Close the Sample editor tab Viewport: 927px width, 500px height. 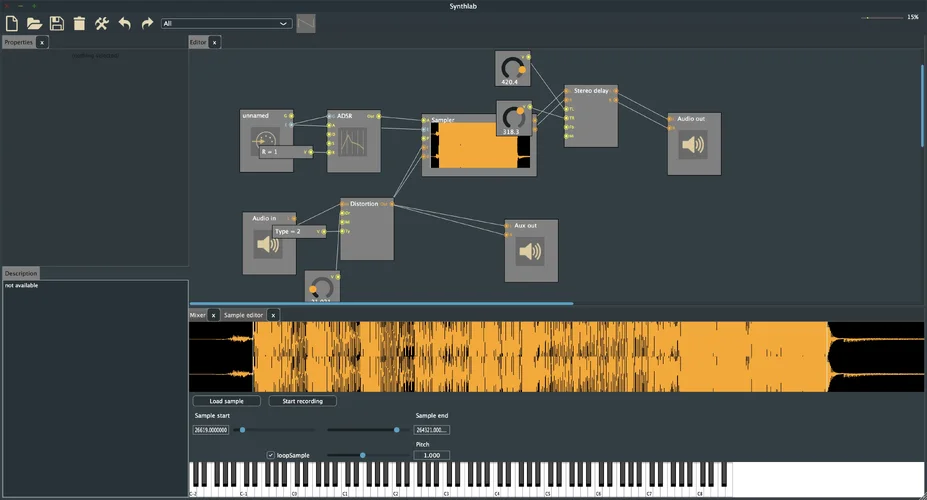tap(273, 316)
